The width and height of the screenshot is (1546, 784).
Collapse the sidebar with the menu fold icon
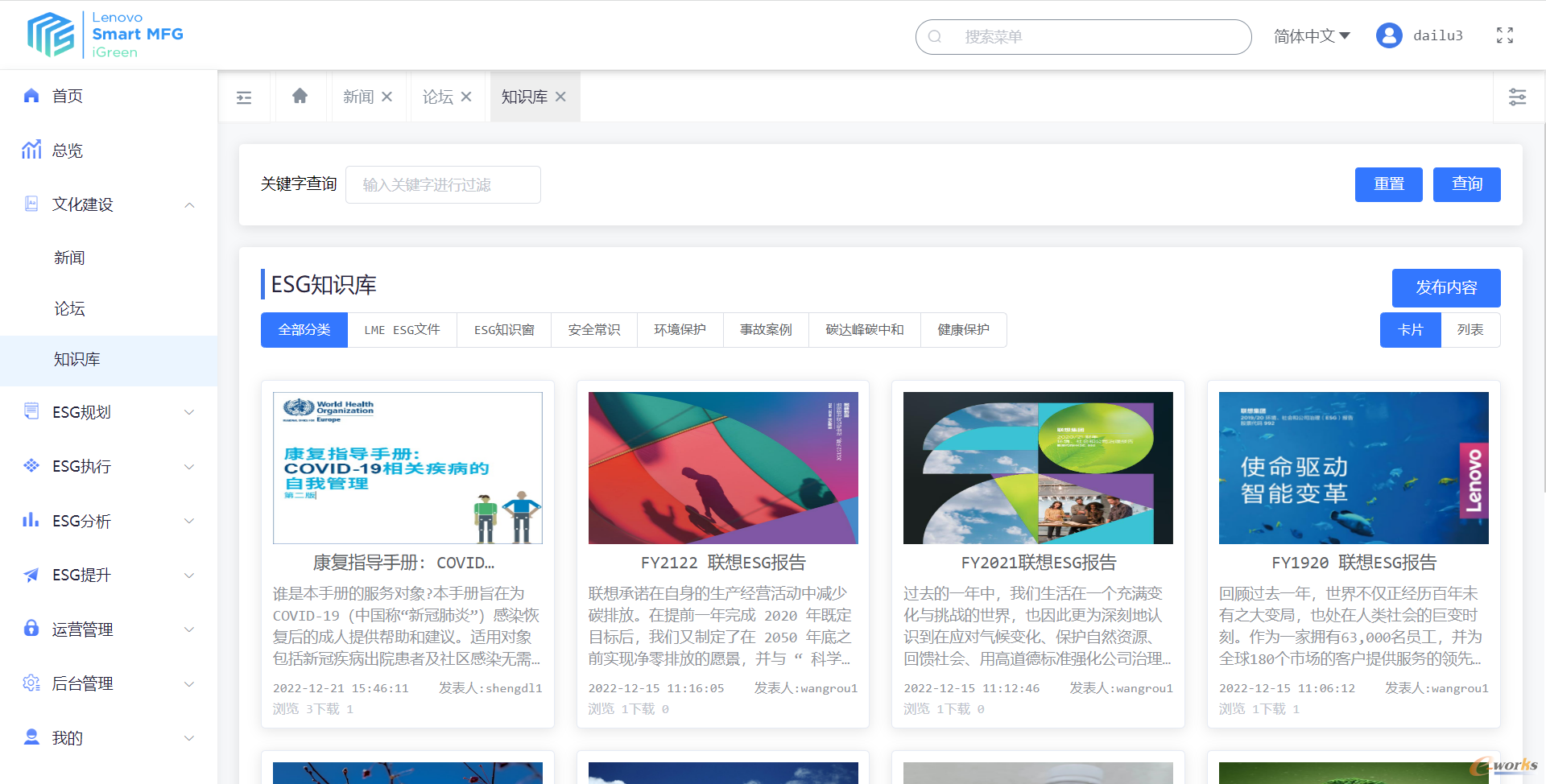click(x=244, y=97)
